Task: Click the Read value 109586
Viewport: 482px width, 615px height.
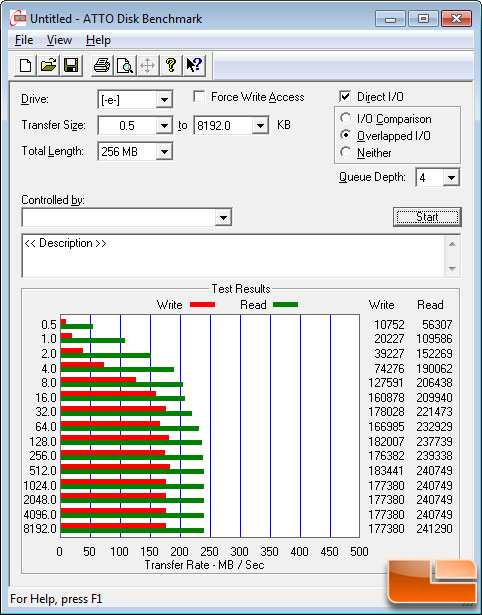Action: 434,338
